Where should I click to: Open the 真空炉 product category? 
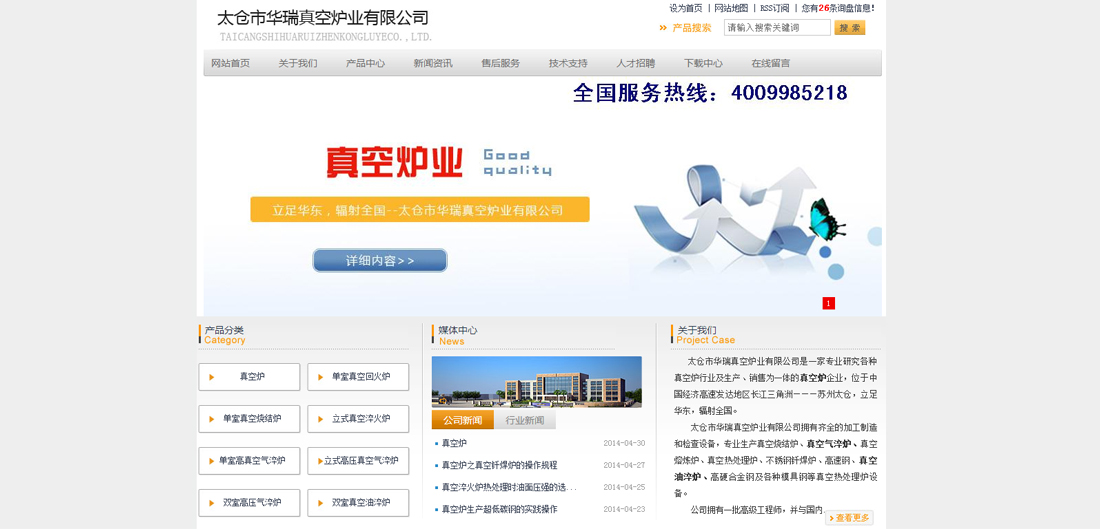250,377
